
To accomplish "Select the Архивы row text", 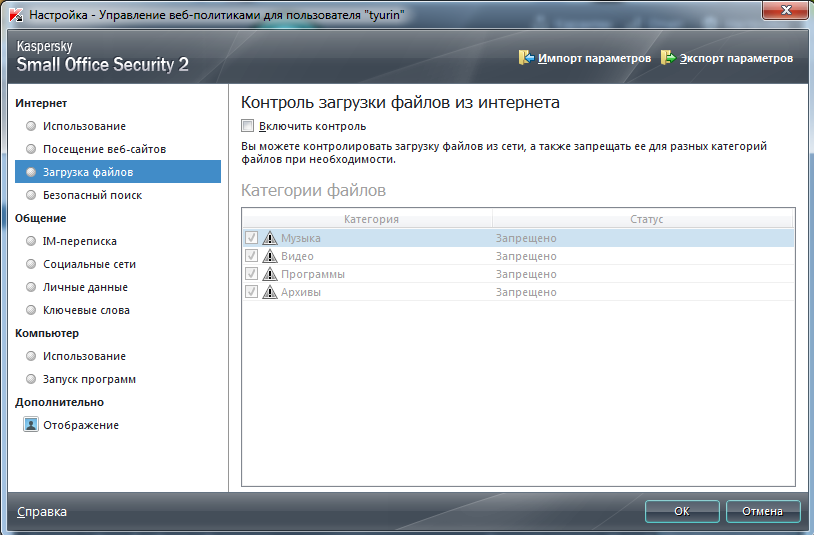I will click(x=301, y=292).
